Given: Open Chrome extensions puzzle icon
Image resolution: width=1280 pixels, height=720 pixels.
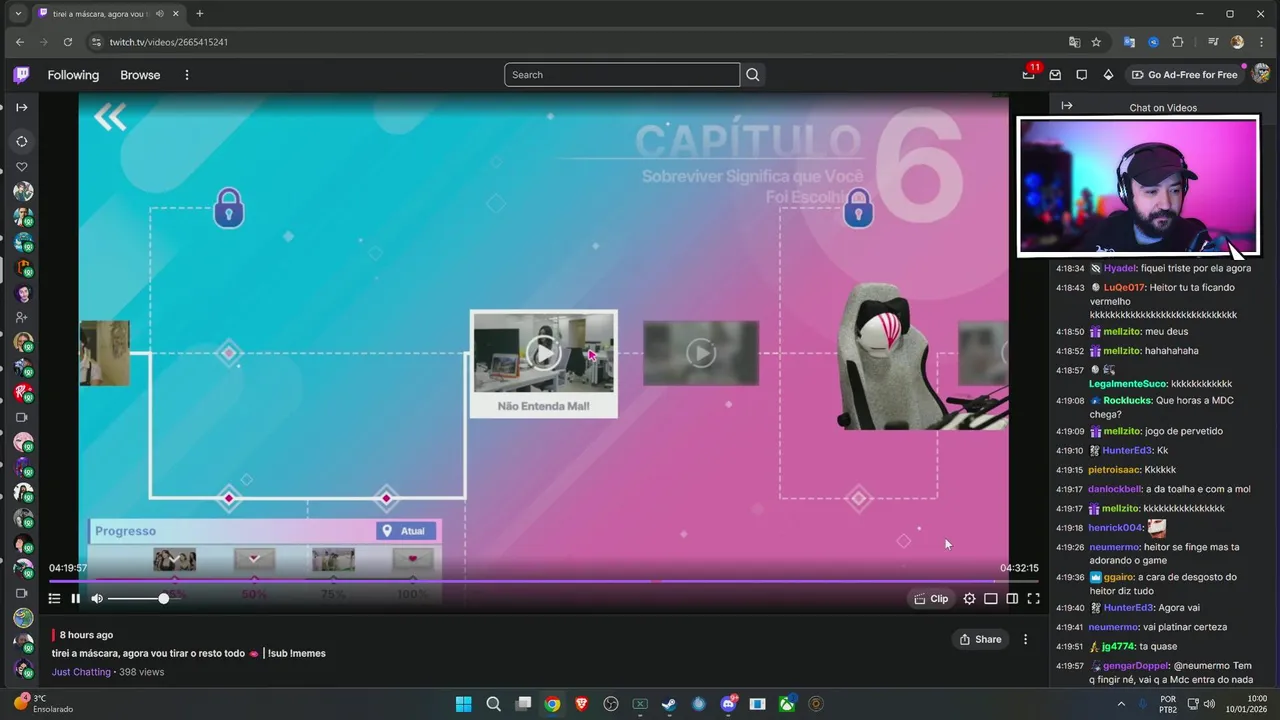Looking at the screenshot, I should click(x=1177, y=42).
